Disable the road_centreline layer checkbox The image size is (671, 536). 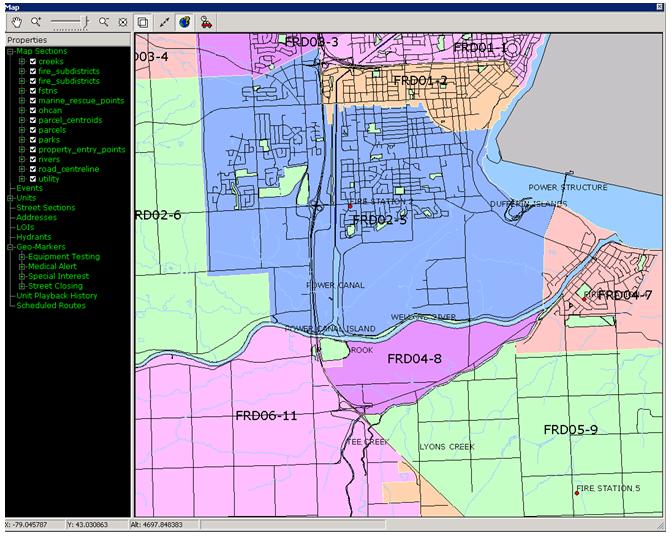33,169
